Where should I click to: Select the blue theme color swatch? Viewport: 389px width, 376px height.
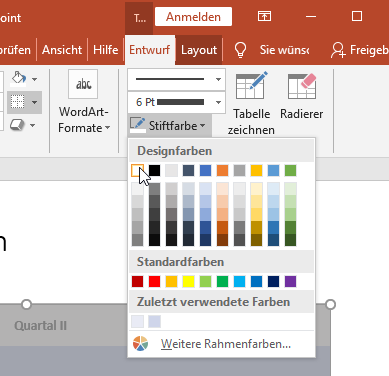205,170
